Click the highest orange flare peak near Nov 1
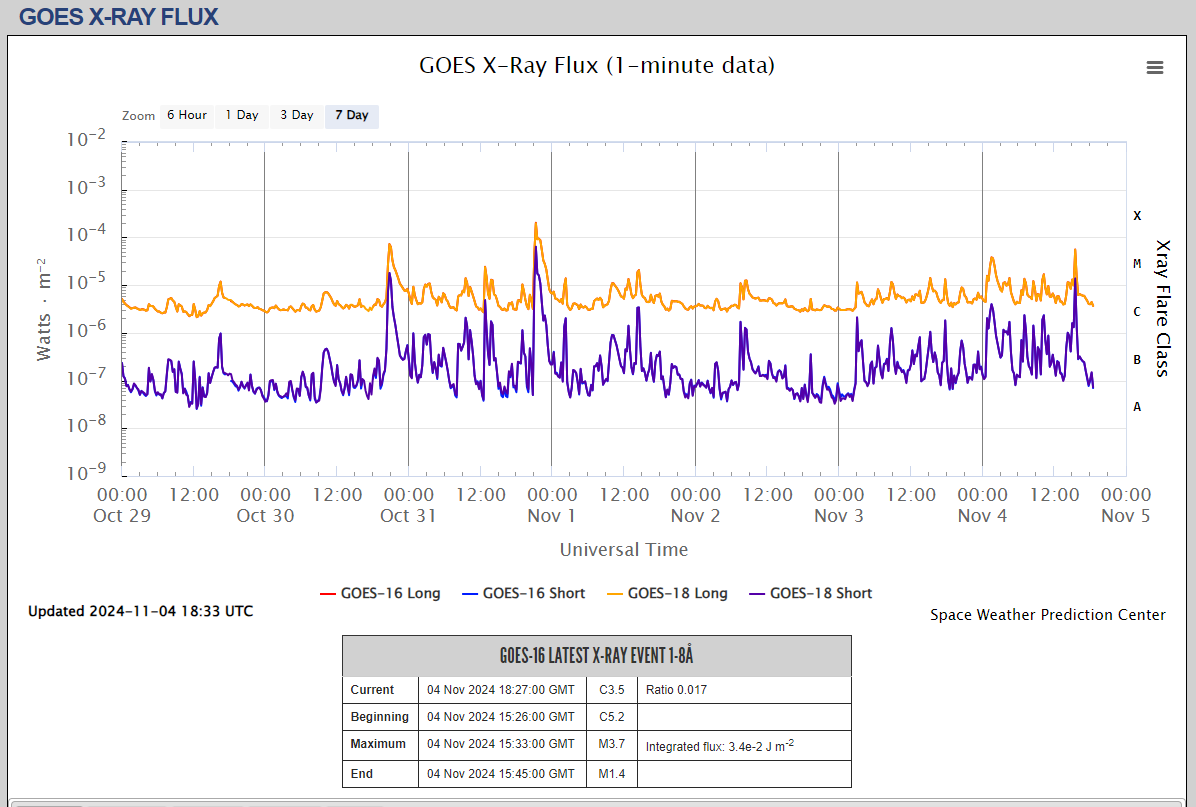Screen dimensions: 1196x807 tap(536, 224)
